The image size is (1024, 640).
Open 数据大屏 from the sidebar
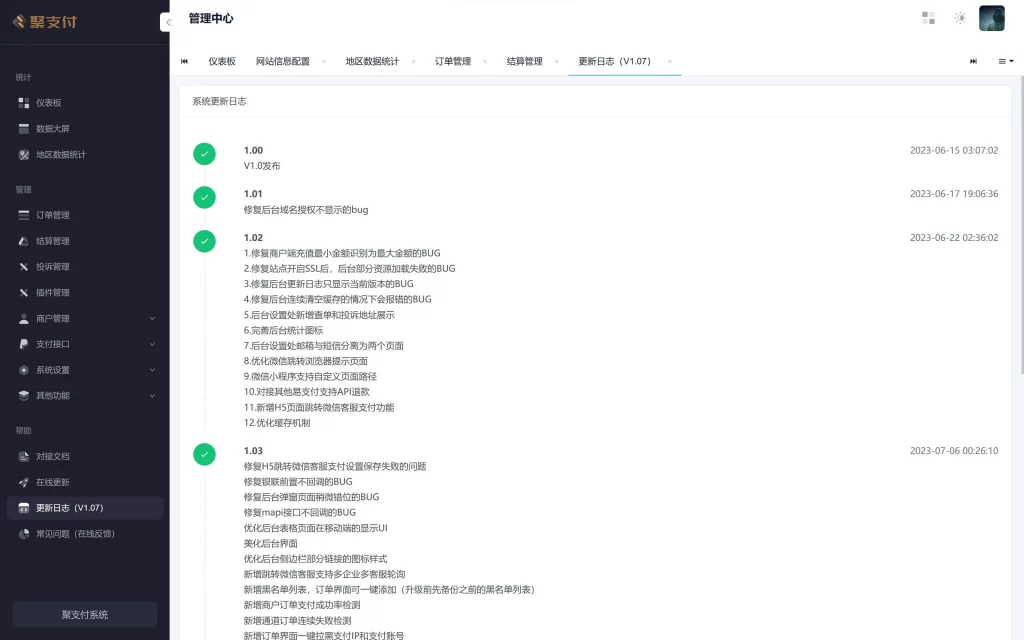[x=22, y=128]
